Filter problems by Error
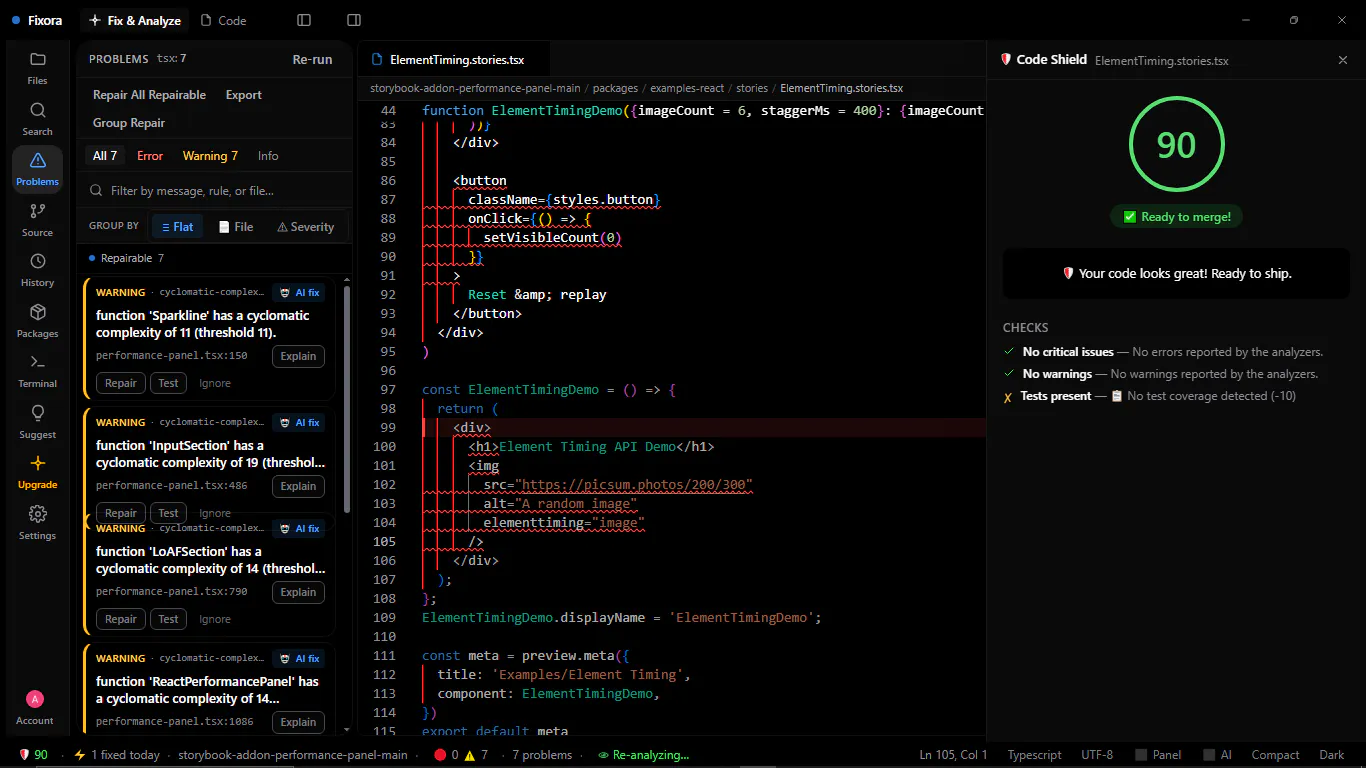Screen dimensions: 1366x768 [x=150, y=156]
